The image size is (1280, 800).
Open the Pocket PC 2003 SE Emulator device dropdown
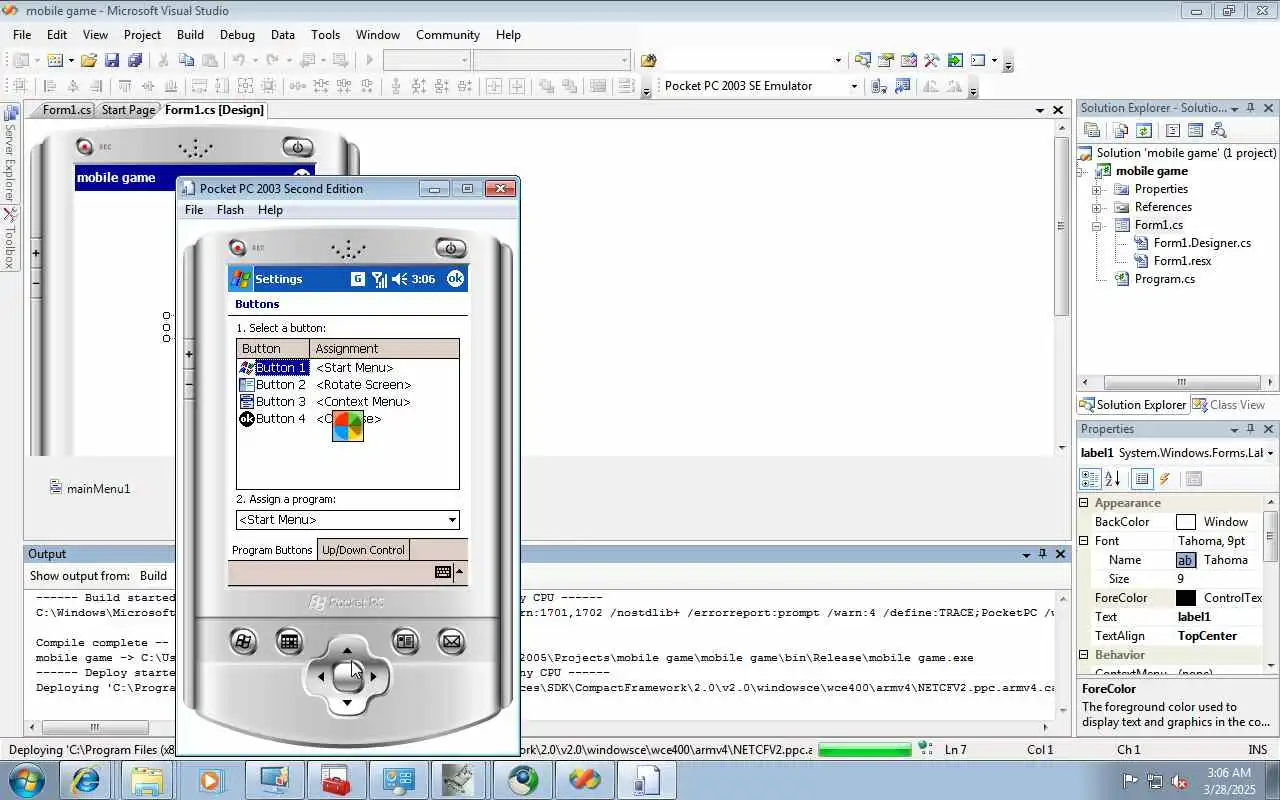tap(853, 86)
